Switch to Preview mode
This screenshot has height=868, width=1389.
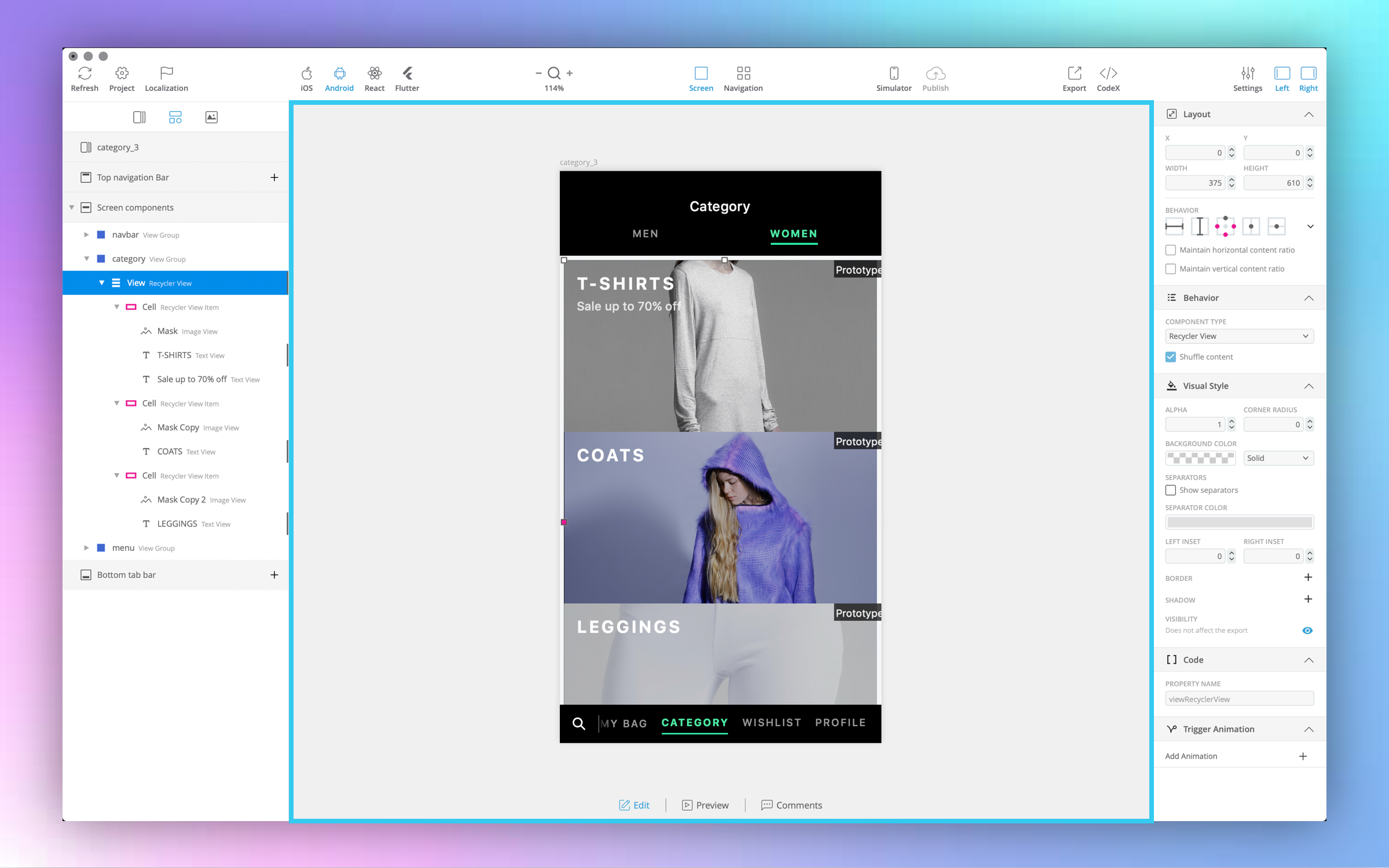coord(705,805)
